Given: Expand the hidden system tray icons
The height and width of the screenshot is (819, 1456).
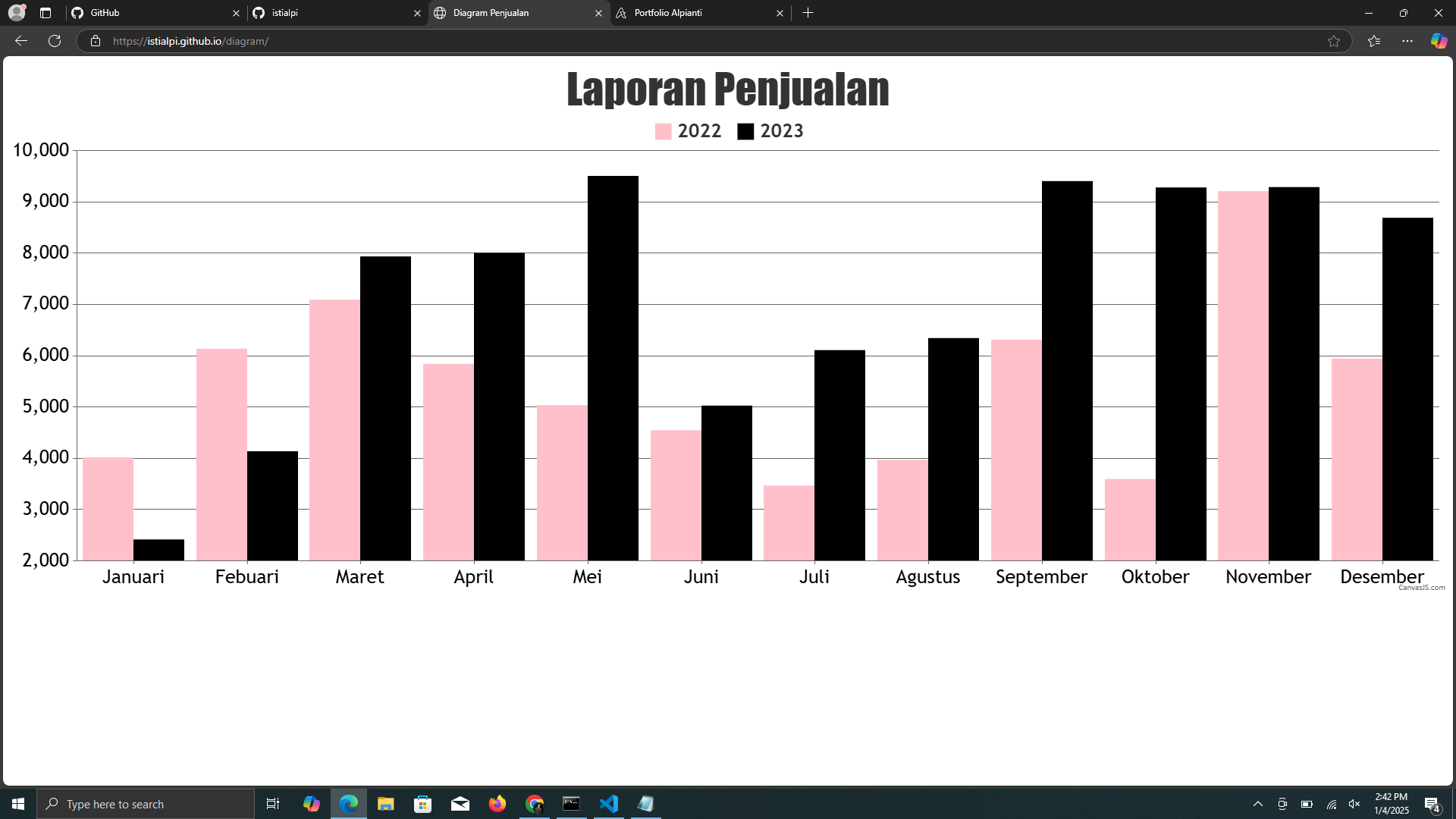Looking at the screenshot, I should (1257, 804).
